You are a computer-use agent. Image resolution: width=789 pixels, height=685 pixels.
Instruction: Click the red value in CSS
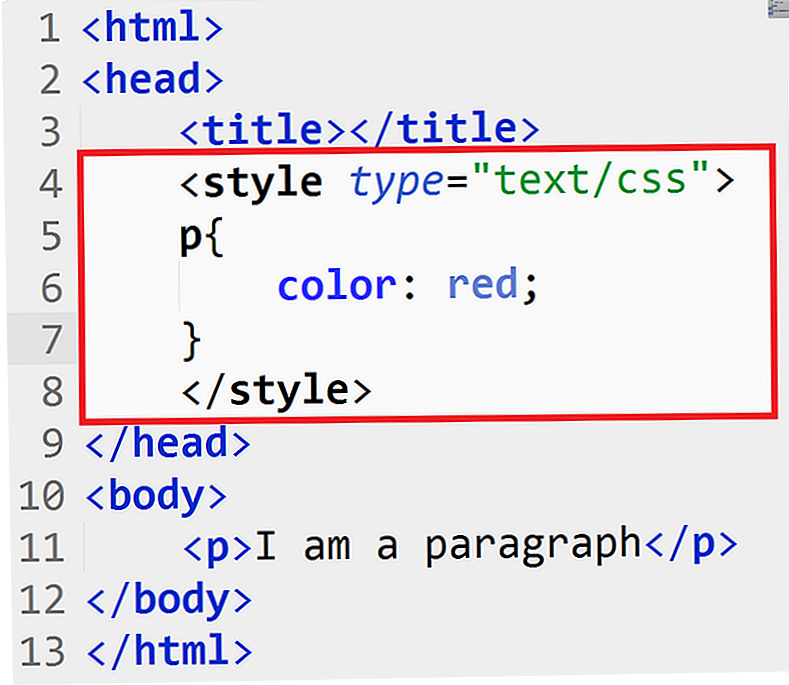483,284
